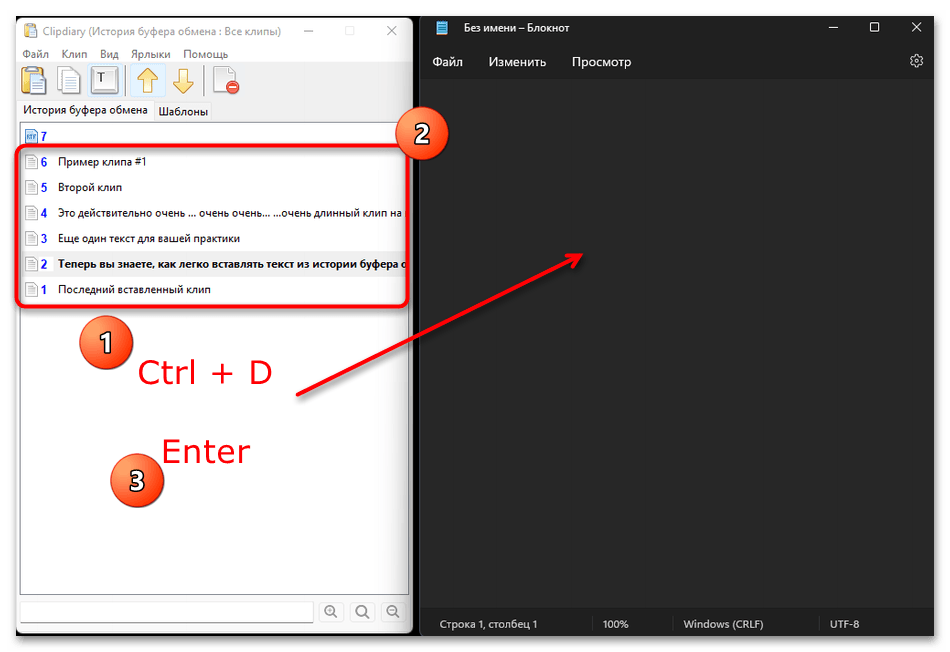Screen dimensions: 950x652
Task: Open Notepad settings gear
Action: (916, 61)
